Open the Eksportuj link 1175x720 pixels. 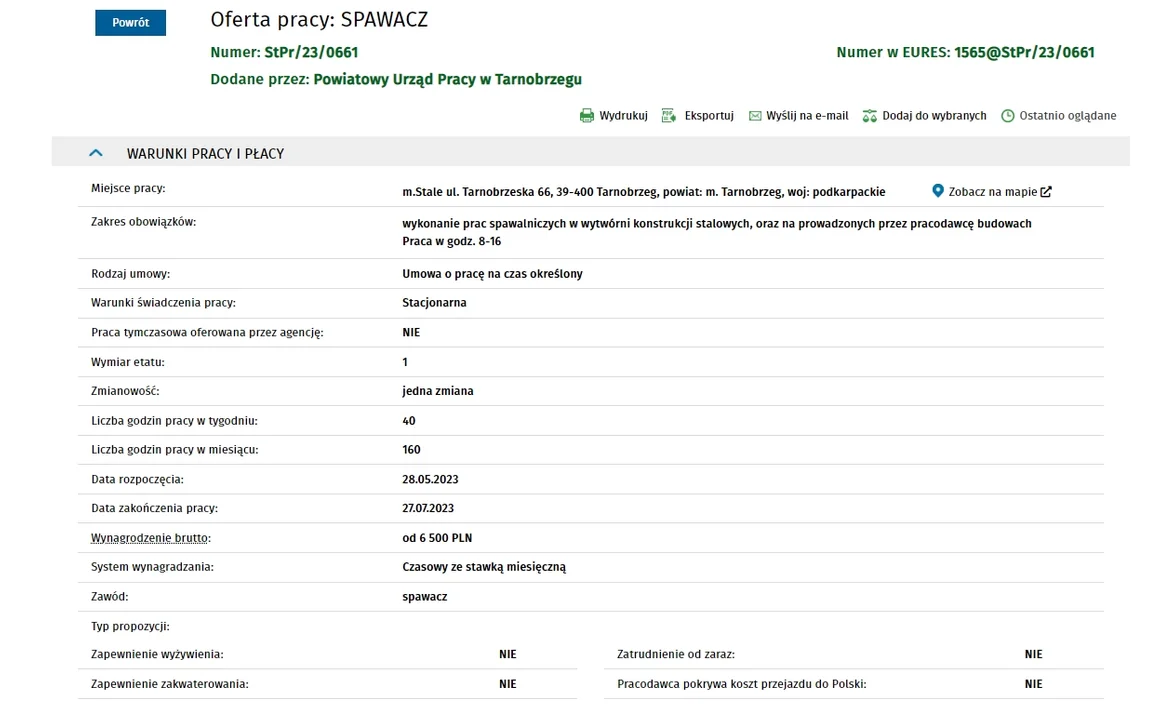(x=709, y=115)
